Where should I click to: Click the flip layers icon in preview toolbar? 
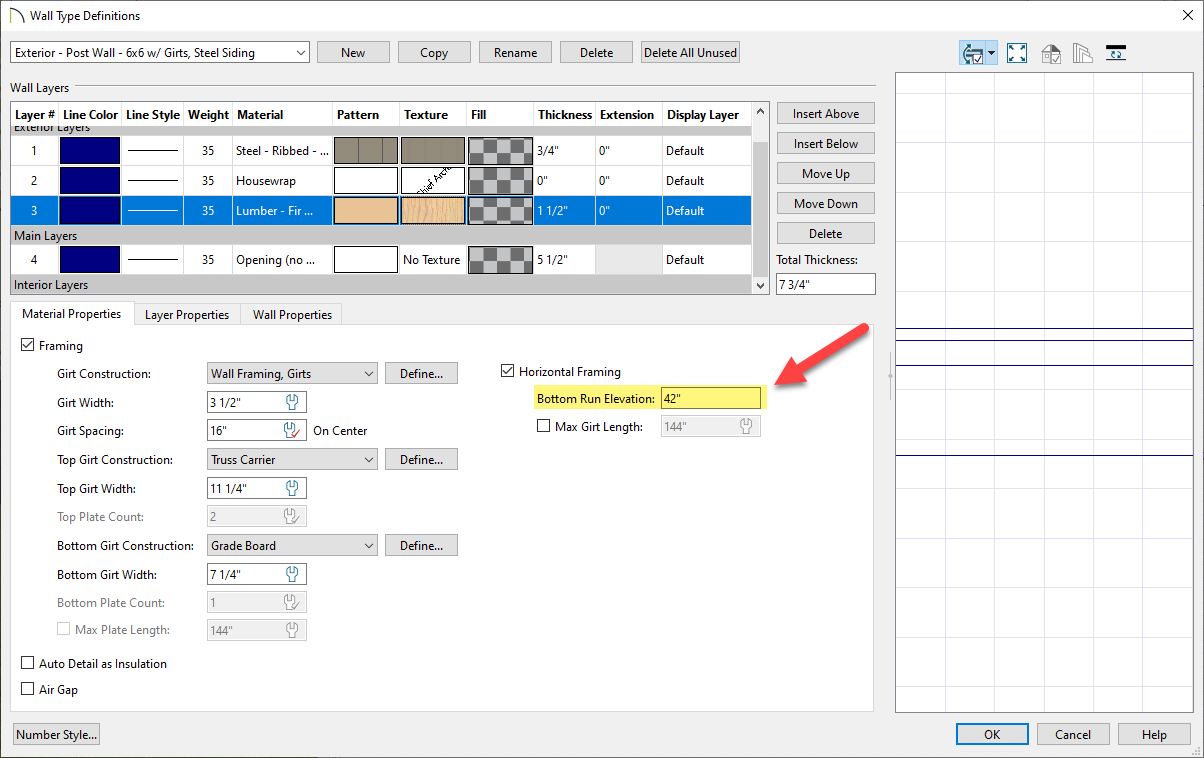[1116, 54]
